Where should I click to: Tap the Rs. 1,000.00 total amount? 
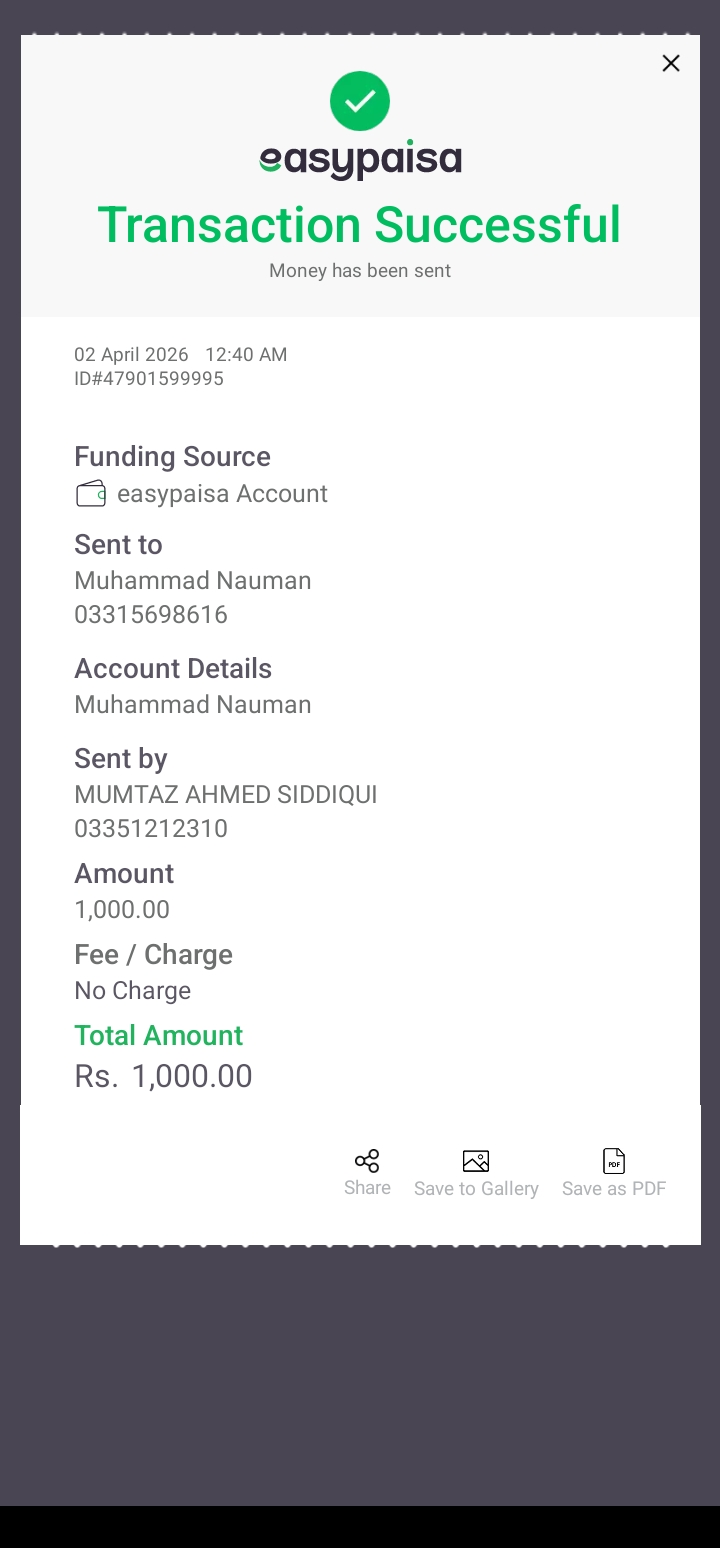pyautogui.click(x=164, y=1076)
